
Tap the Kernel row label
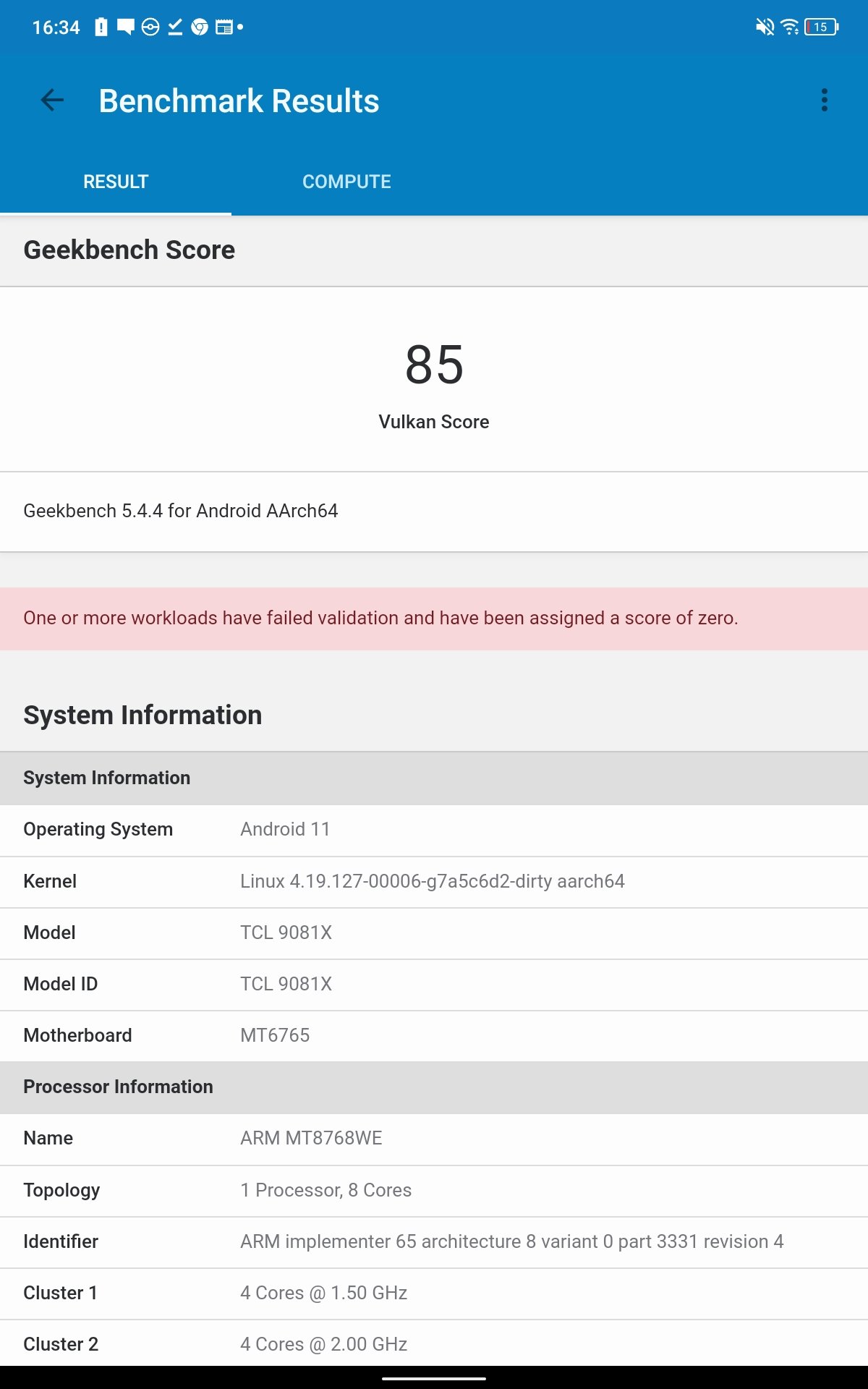(50, 881)
